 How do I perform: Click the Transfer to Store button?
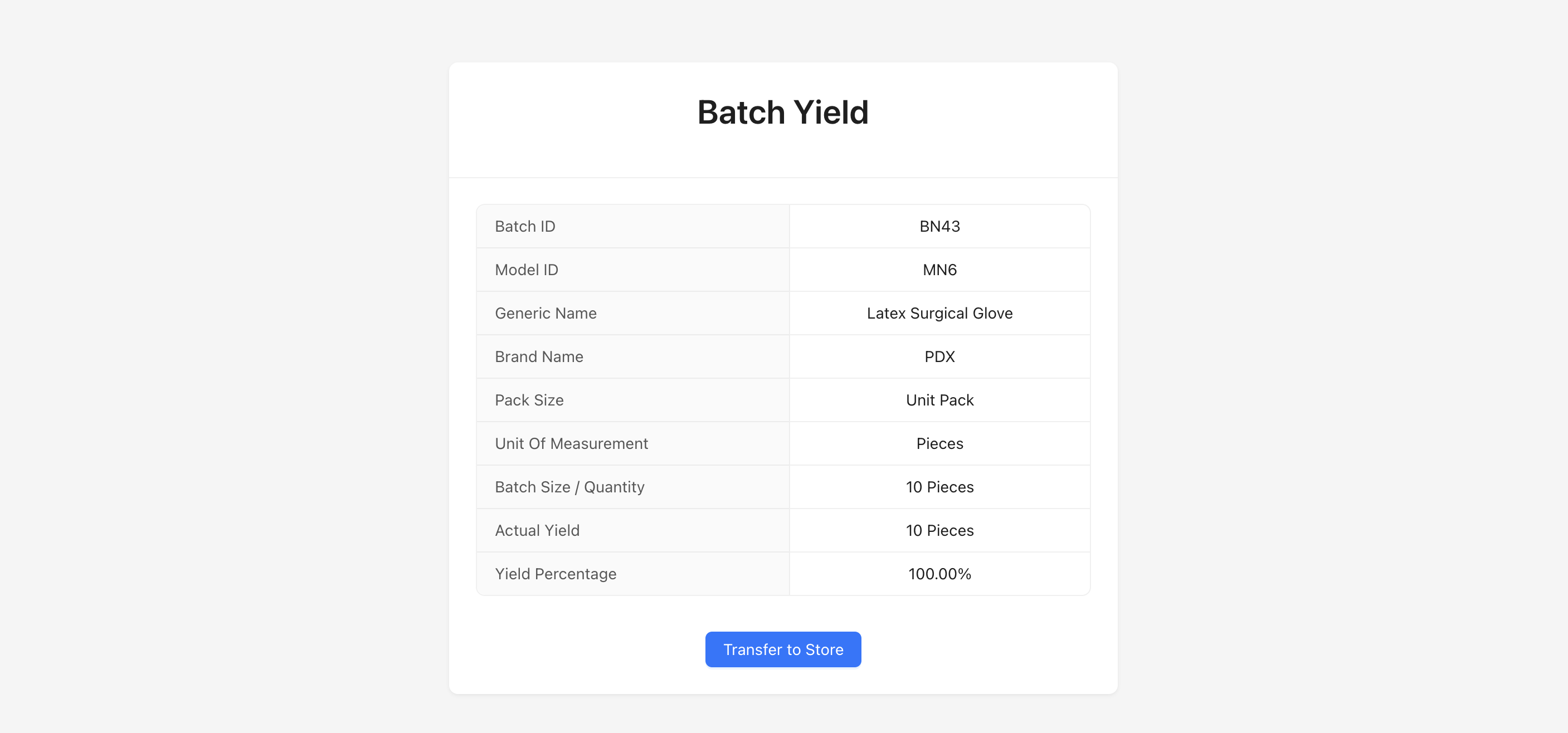tap(783, 649)
